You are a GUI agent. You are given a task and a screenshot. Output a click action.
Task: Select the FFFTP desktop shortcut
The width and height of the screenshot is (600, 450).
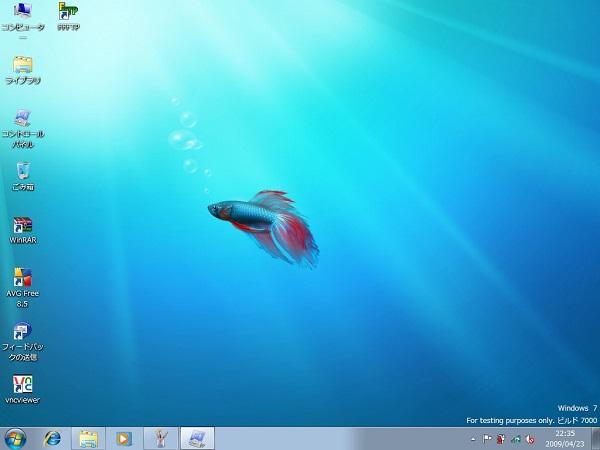(x=69, y=15)
